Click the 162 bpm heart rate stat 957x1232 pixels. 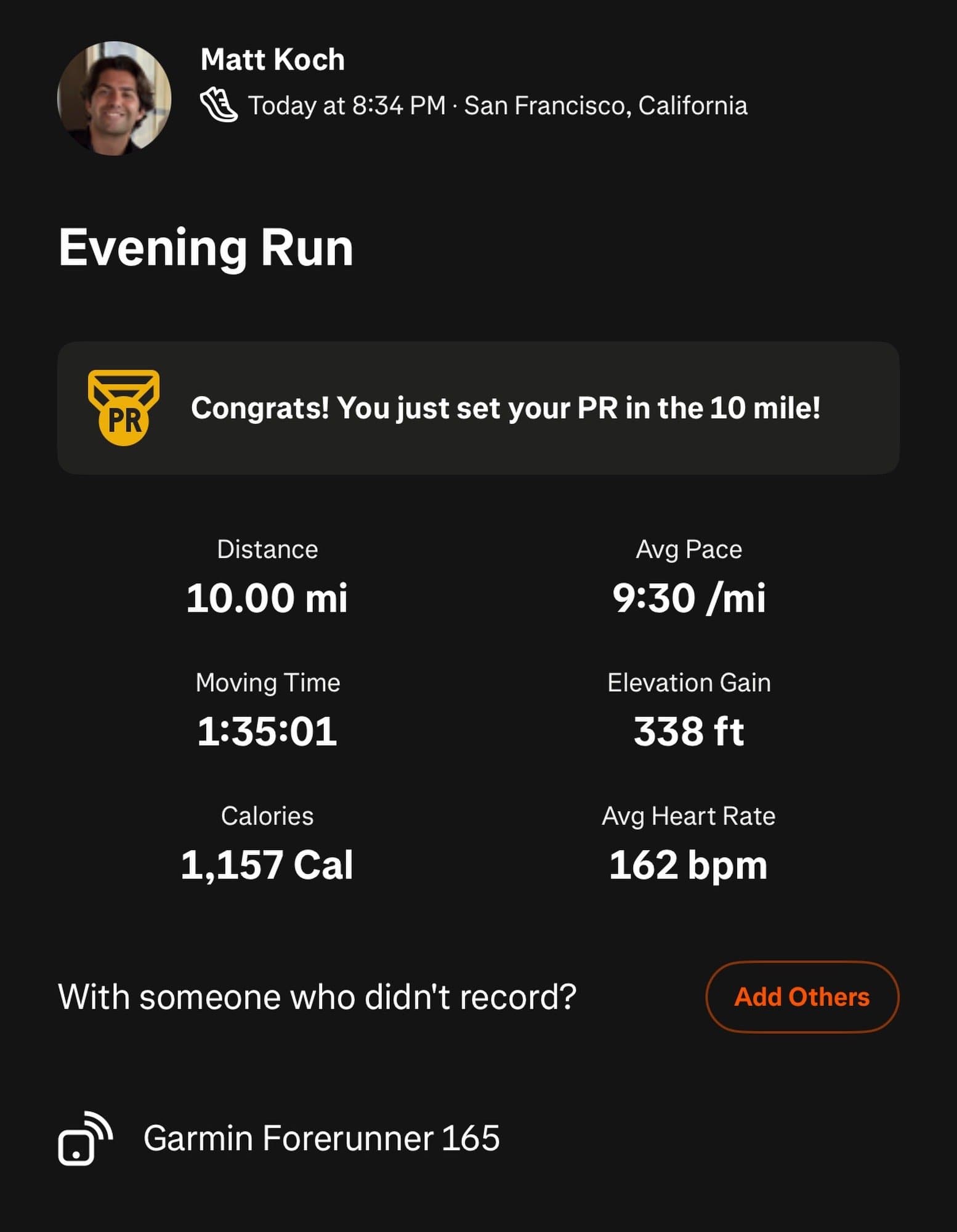tap(688, 864)
